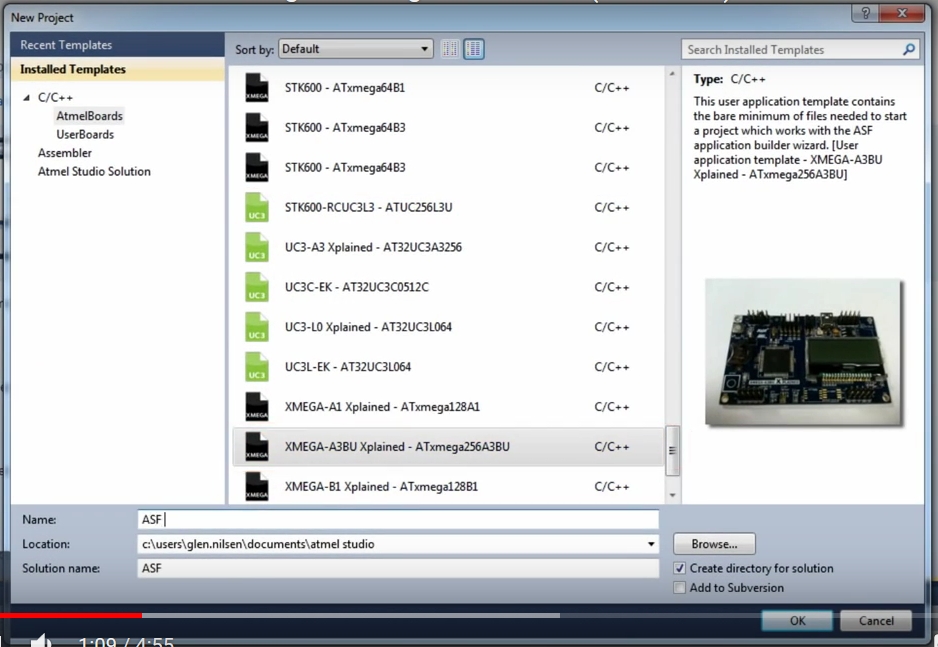Click the dialog help question mark button
Screen dimensions: 938x647
coord(865,13)
